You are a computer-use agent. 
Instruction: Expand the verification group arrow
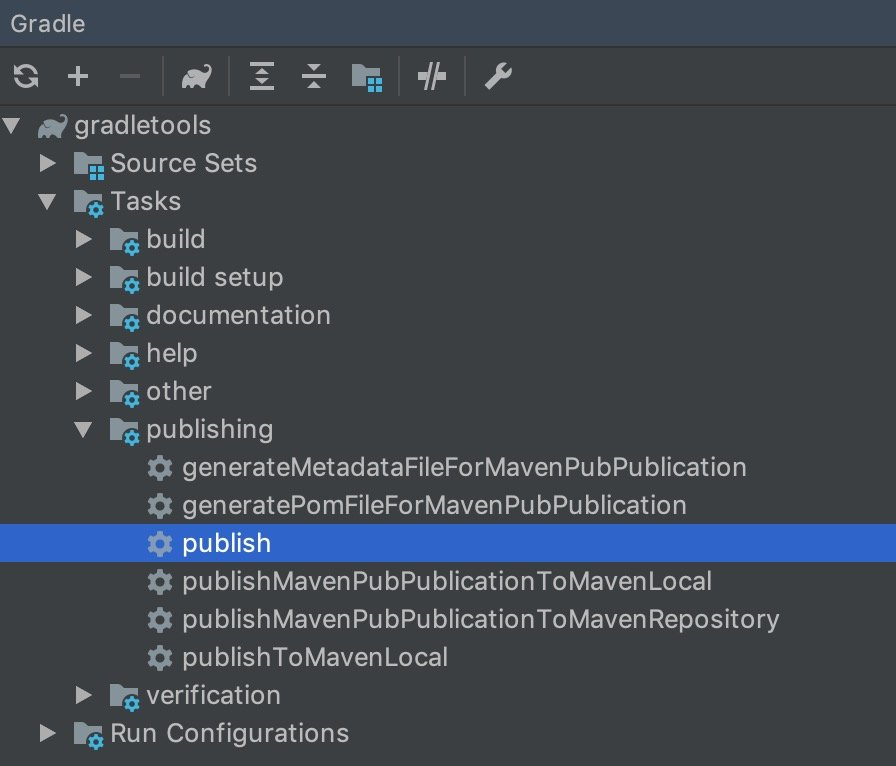point(84,695)
